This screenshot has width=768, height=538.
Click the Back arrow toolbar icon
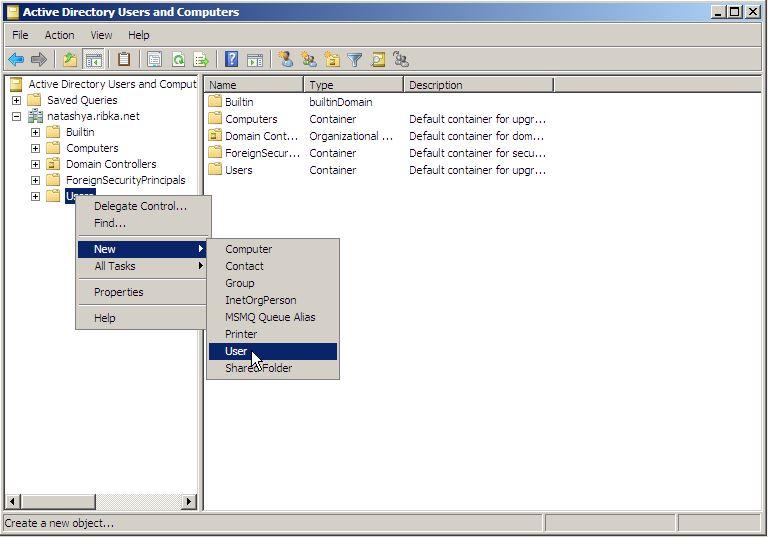pos(16,60)
